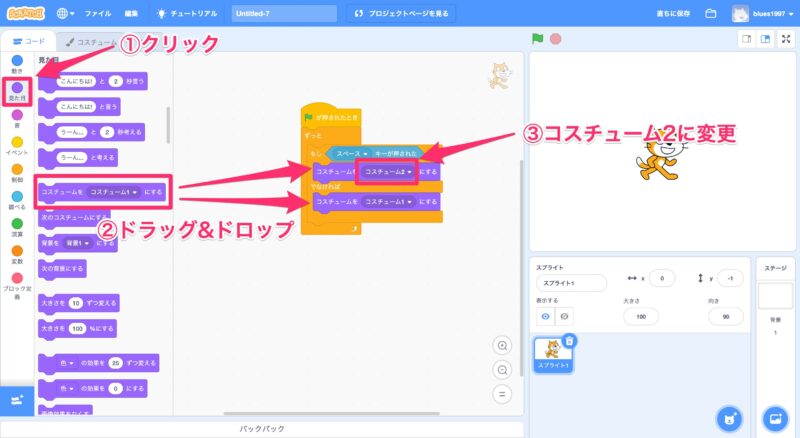Viewport: 800px width, 438px height.
Task: Open the ファイル menu
Action: tap(98, 14)
